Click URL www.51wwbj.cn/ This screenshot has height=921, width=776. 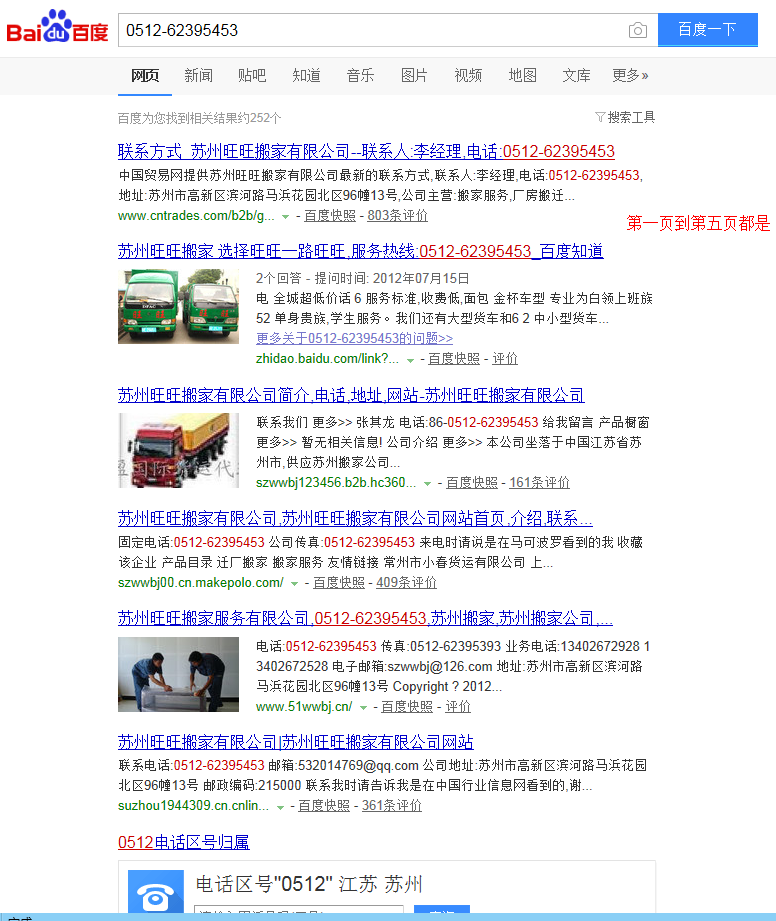[304, 706]
